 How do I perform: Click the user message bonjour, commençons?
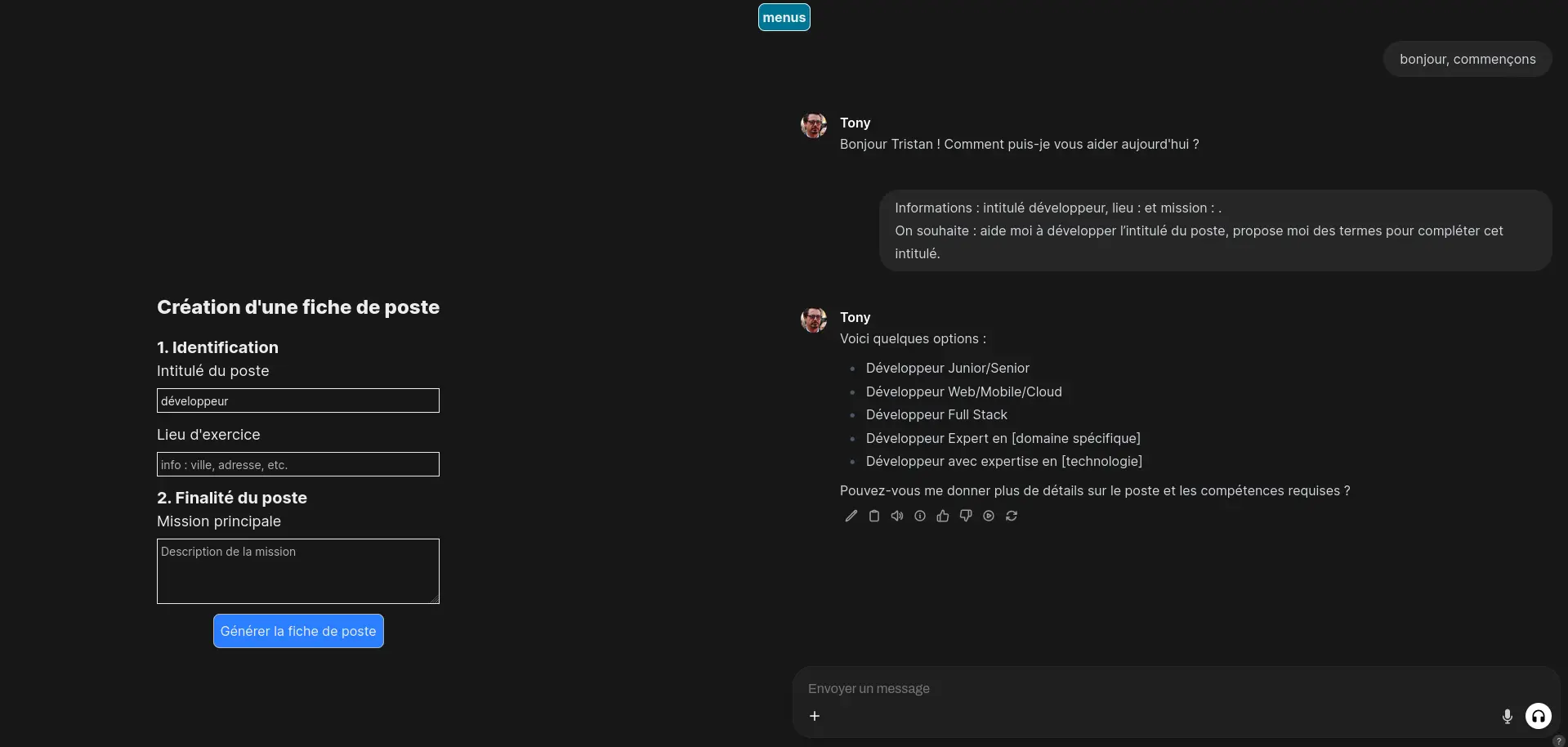1467,59
